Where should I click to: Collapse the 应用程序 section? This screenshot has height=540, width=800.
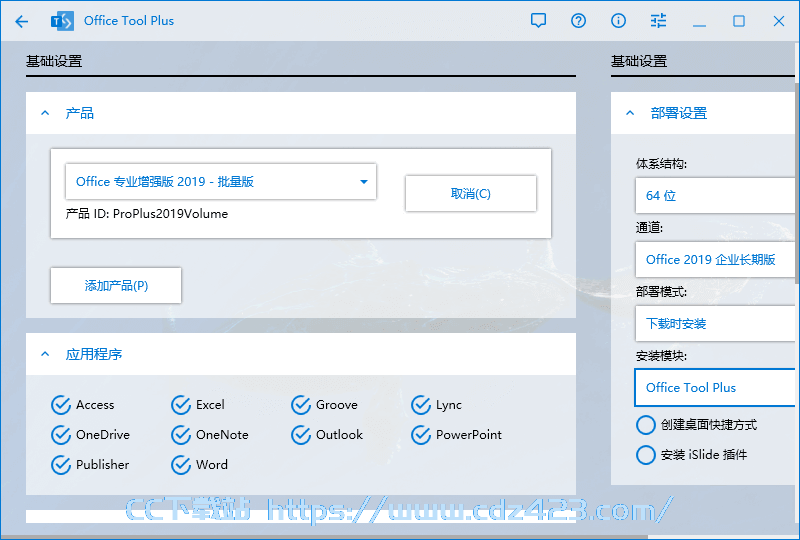(45, 354)
